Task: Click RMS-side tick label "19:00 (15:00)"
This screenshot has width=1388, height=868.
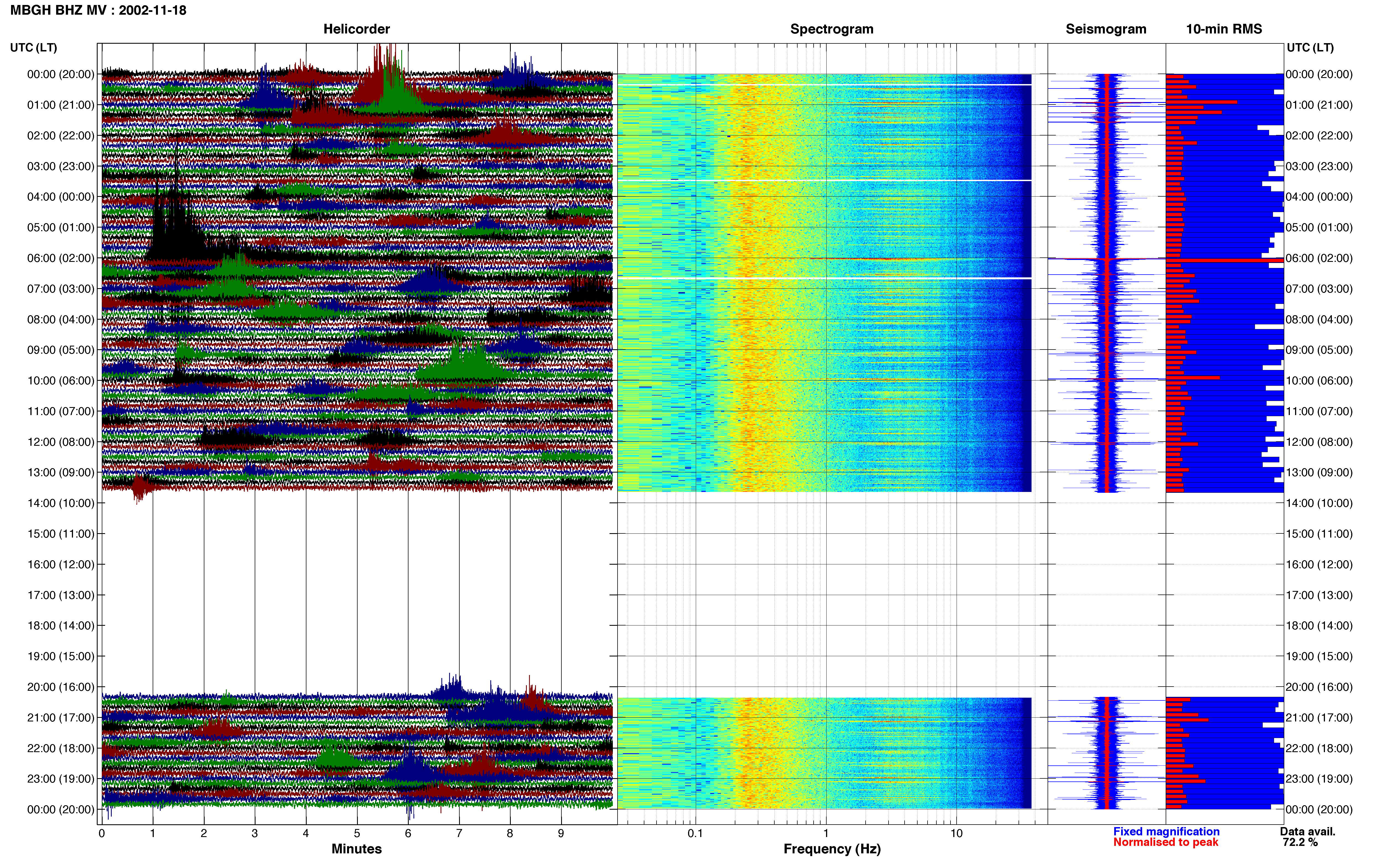Action: 1319,656
